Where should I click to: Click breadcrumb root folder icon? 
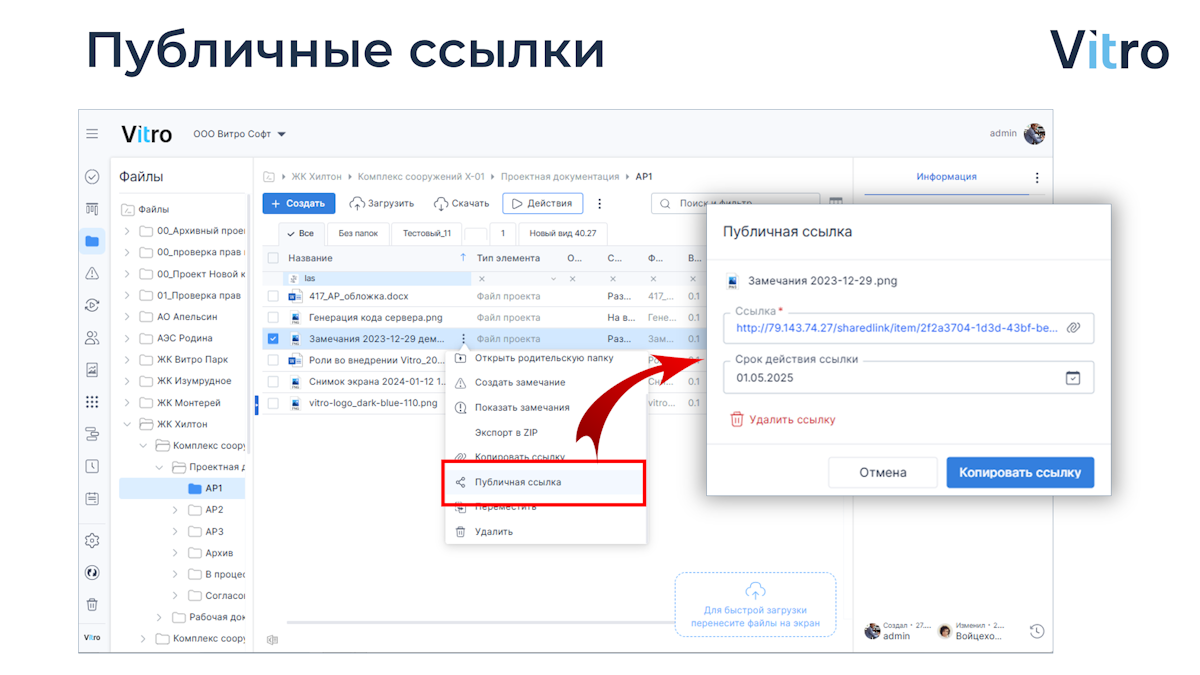coord(269,176)
